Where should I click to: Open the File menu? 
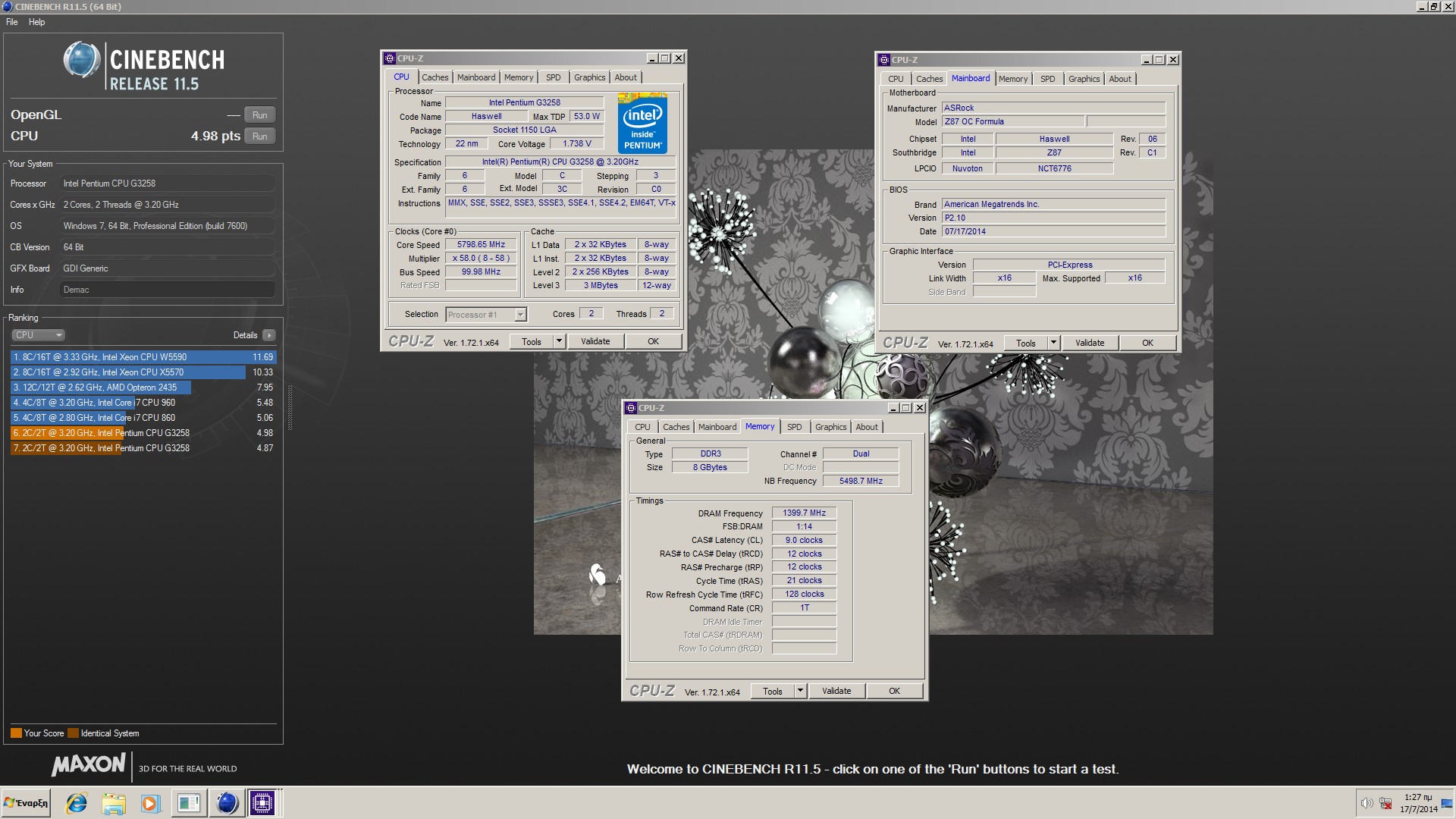[12, 22]
